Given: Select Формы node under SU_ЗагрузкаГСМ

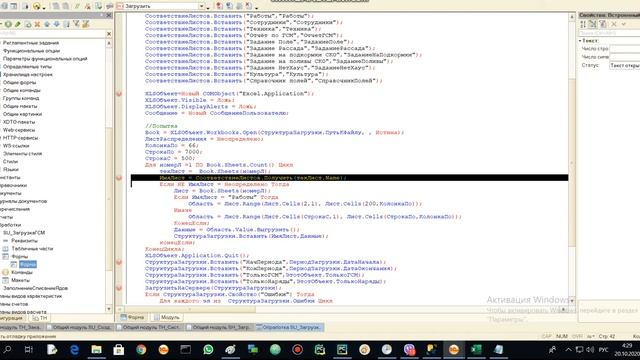Looking at the screenshot, I should 20,257.
